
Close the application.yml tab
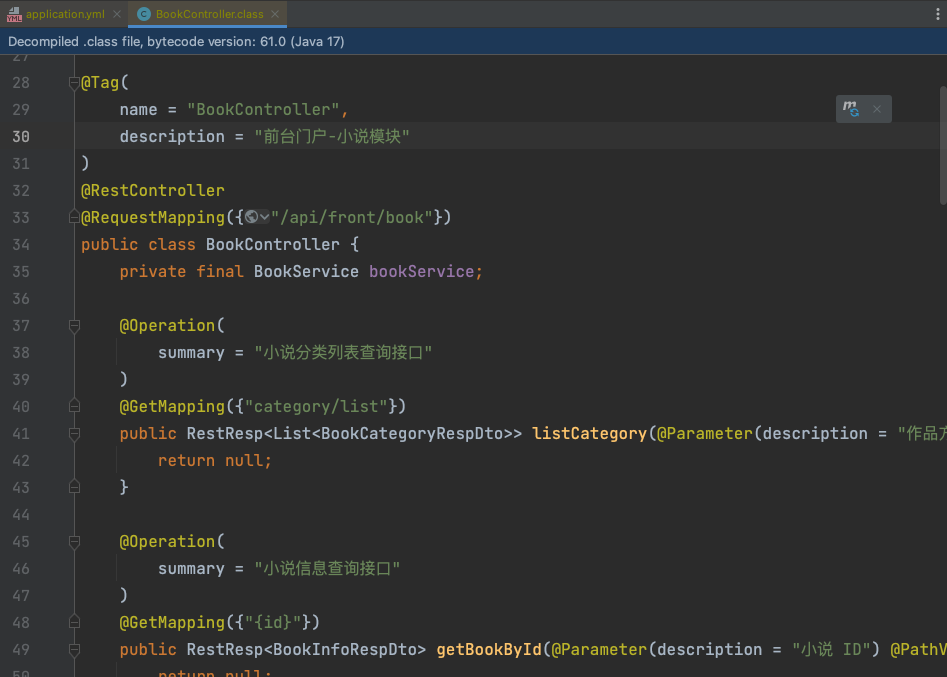coord(117,14)
